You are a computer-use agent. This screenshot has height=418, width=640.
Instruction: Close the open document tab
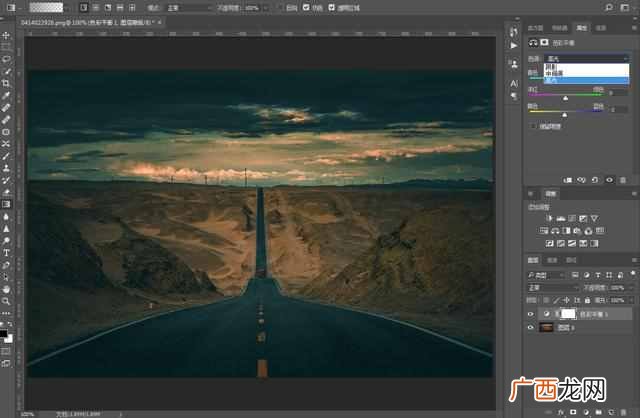[160, 22]
